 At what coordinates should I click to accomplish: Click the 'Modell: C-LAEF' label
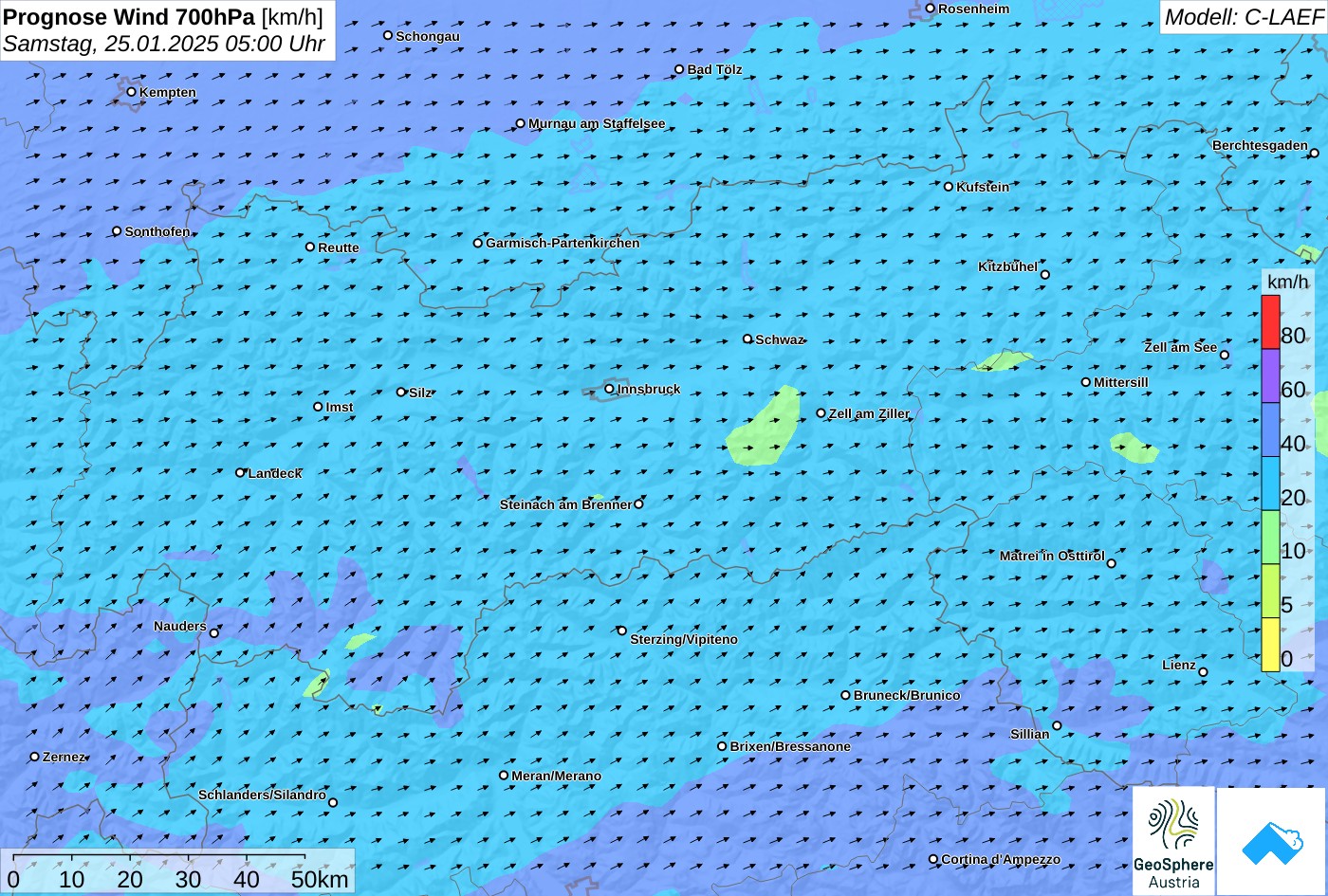point(1243,16)
